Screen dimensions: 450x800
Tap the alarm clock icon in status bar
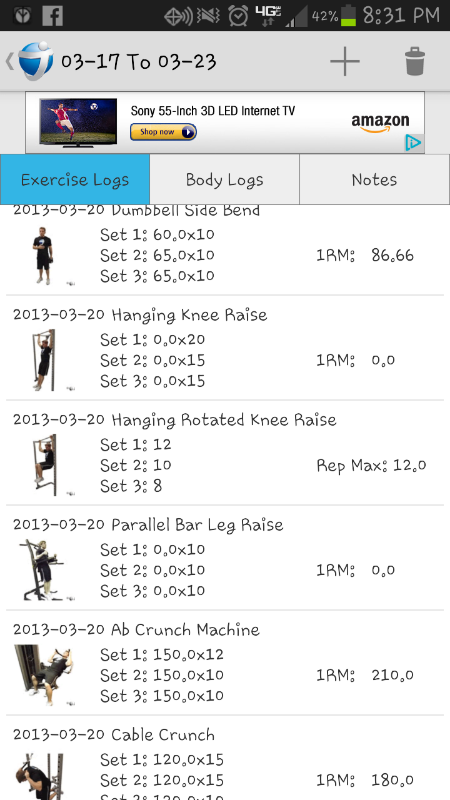coord(238,16)
